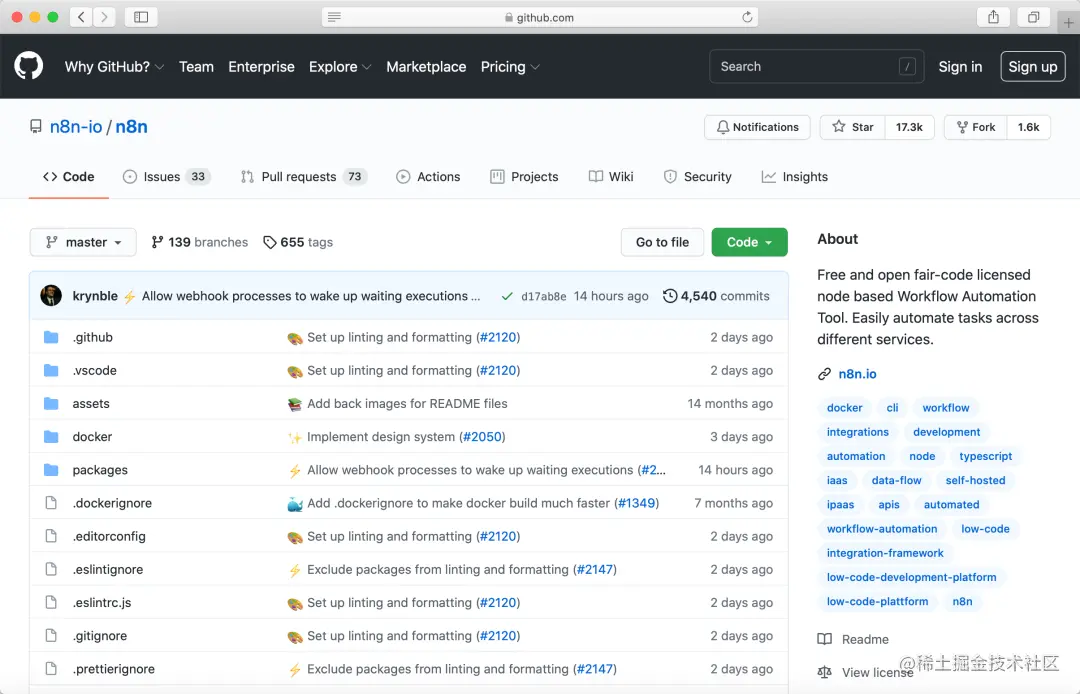Click commit hash d17ab8e
The width and height of the screenshot is (1080, 694).
[543, 297]
